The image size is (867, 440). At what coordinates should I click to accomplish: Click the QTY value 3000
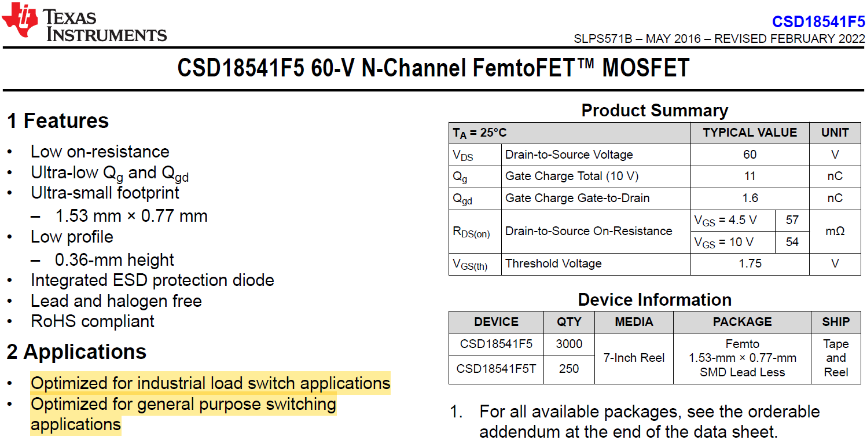pyautogui.click(x=568, y=345)
